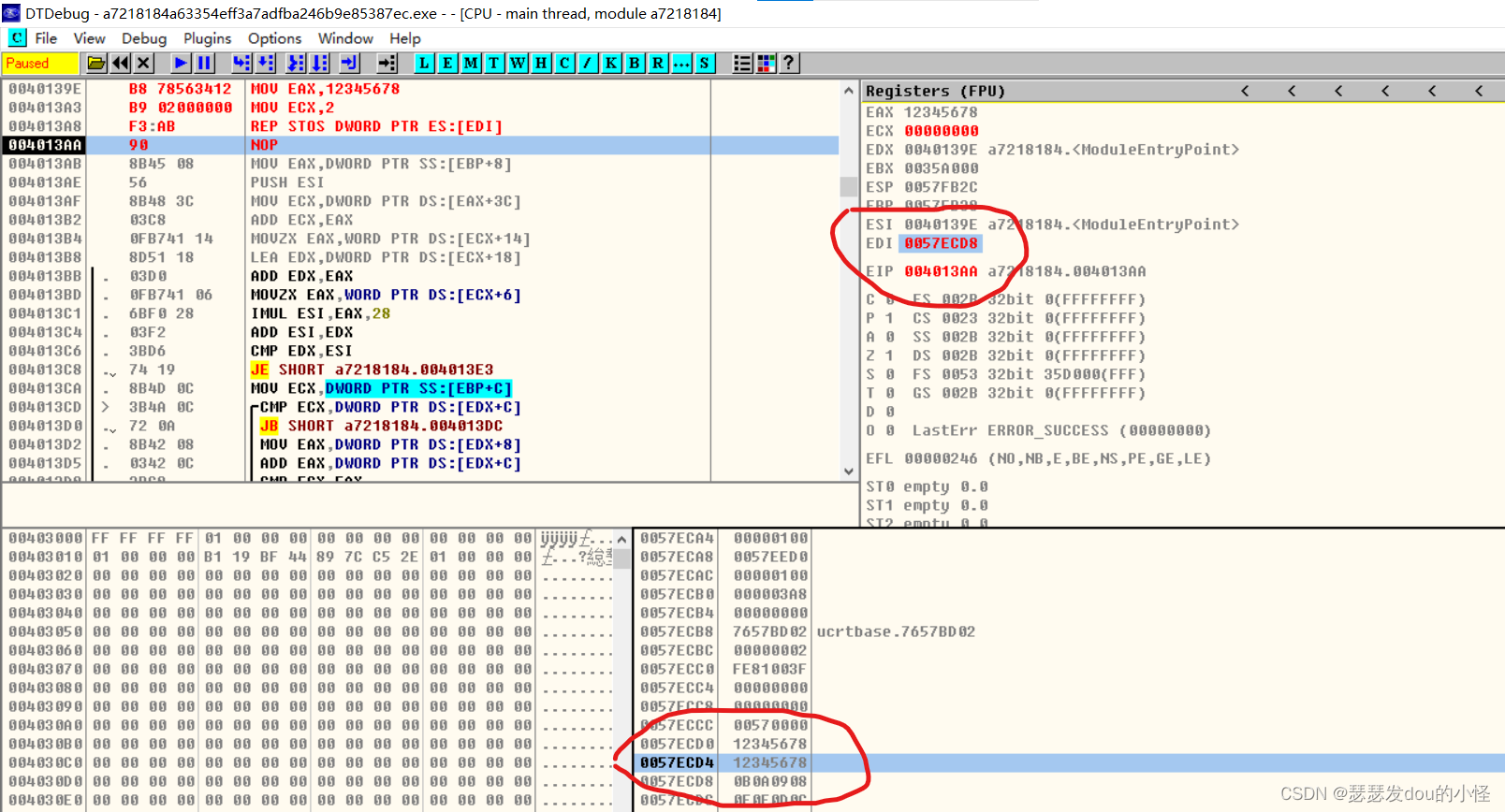Click Execute till return icon
The height and width of the screenshot is (812, 1505).
point(349,63)
